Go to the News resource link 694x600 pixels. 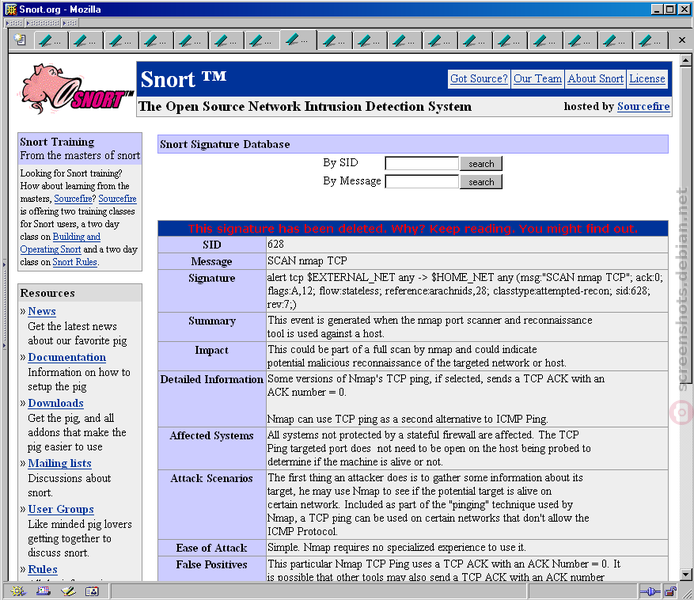[x=42, y=311]
